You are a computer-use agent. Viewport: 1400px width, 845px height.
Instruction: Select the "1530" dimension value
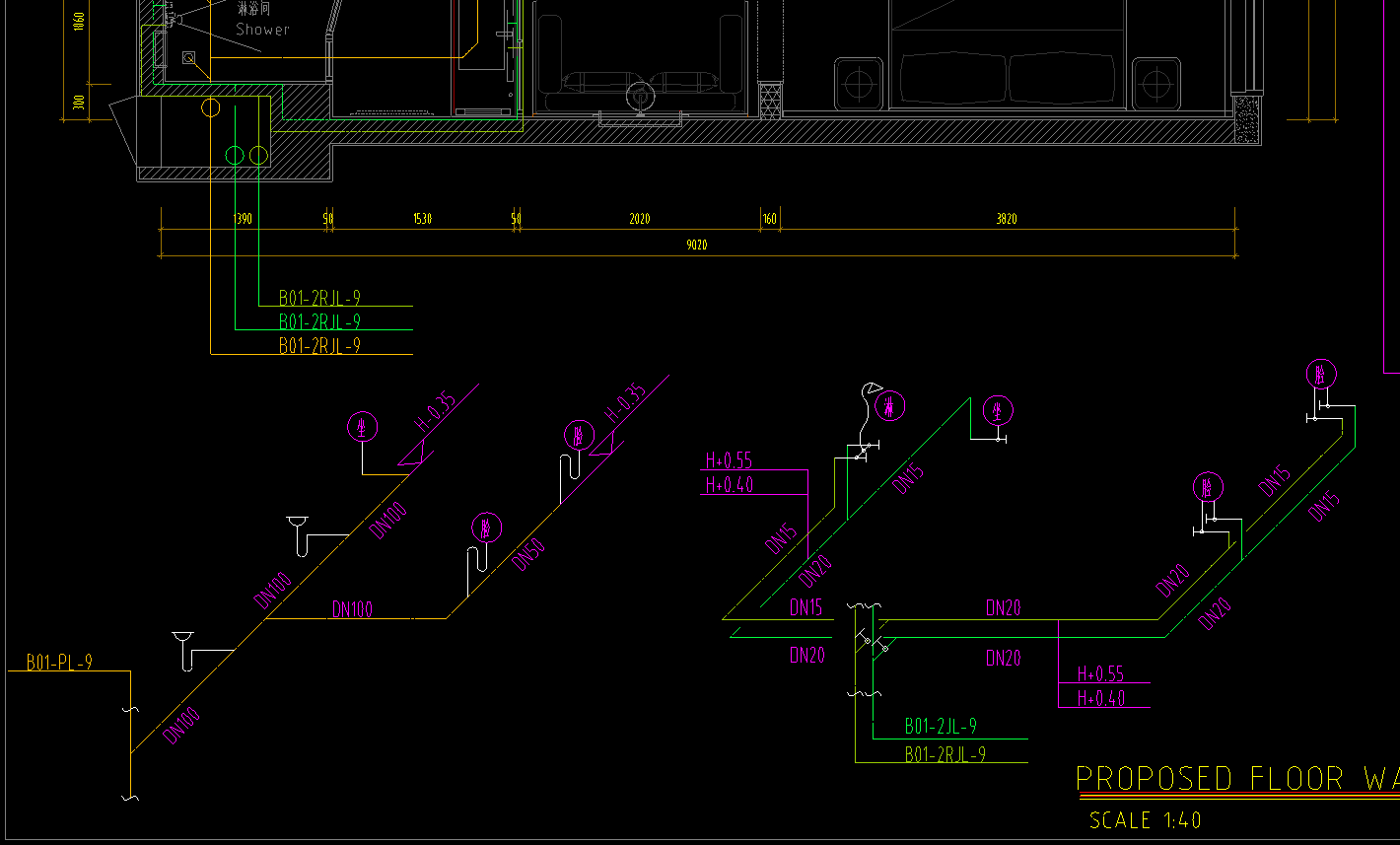coord(422,219)
